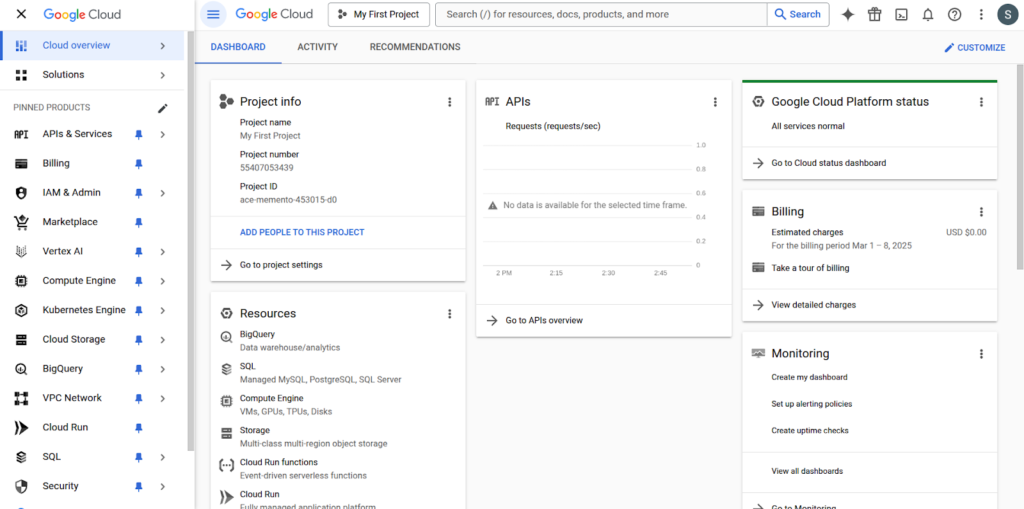Viewport: 1024px width, 509px height.
Task: Open Cloud overview menu item
Action: tap(92, 46)
